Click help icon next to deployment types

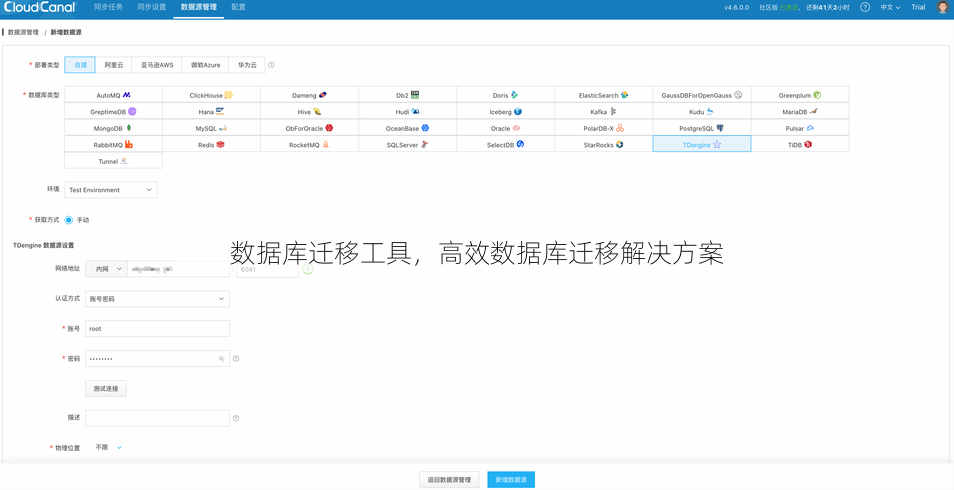[271, 65]
